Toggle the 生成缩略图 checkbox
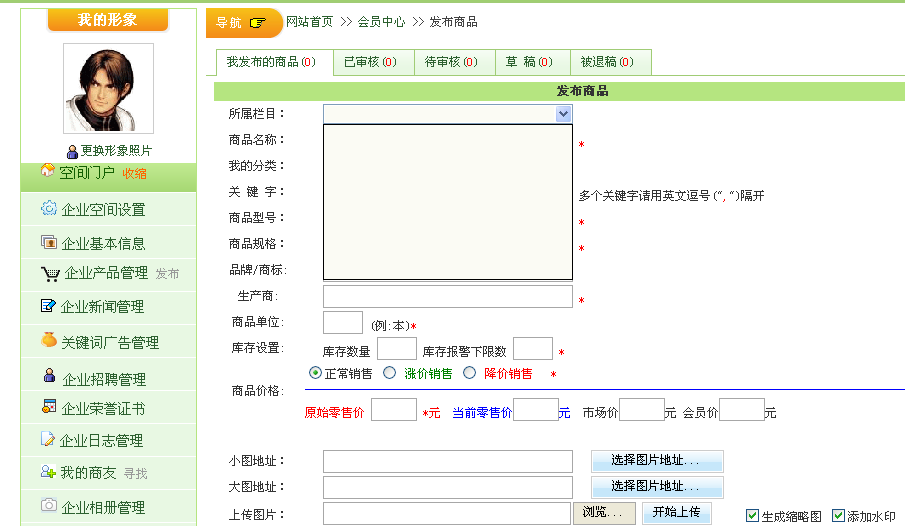The width and height of the screenshot is (905, 526). click(x=752, y=515)
